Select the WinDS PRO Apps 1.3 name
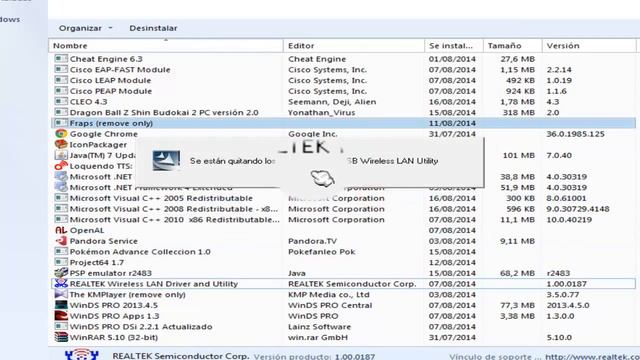This screenshot has height=360, width=640. pos(114,316)
